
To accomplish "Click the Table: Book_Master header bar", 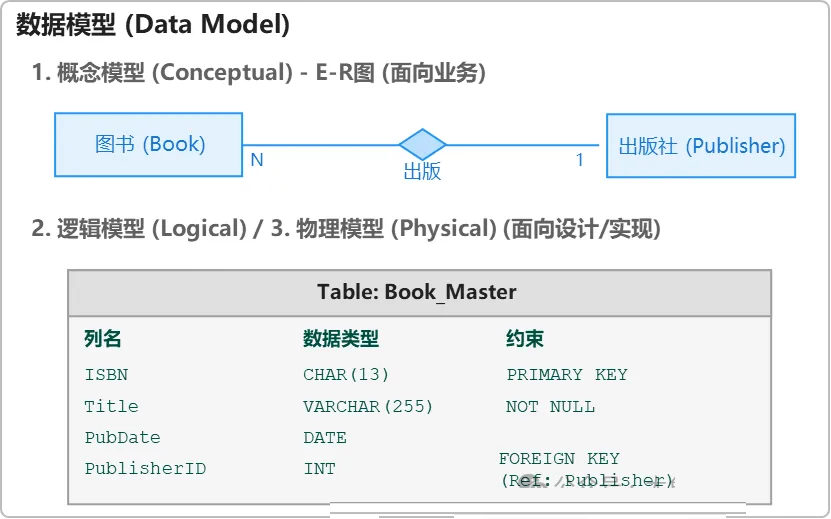I will click(x=418, y=292).
